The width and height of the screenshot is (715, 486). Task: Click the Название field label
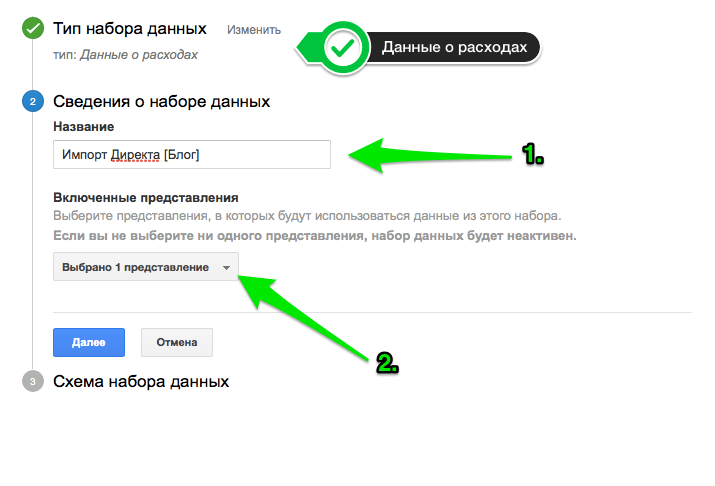(83, 127)
